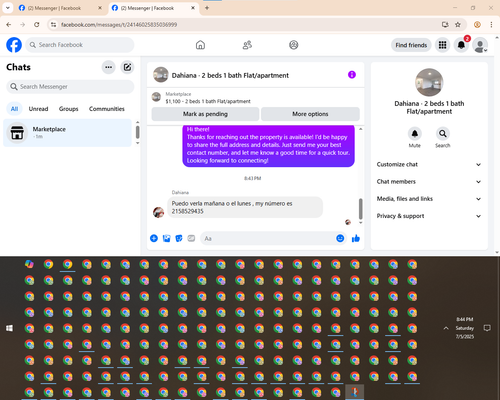Click Dahiana's message with phone number

click(245, 207)
